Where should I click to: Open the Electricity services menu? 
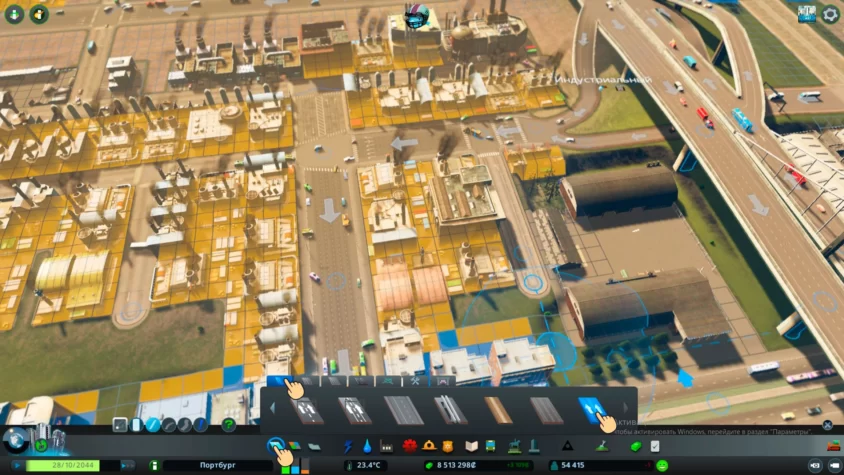[348, 446]
